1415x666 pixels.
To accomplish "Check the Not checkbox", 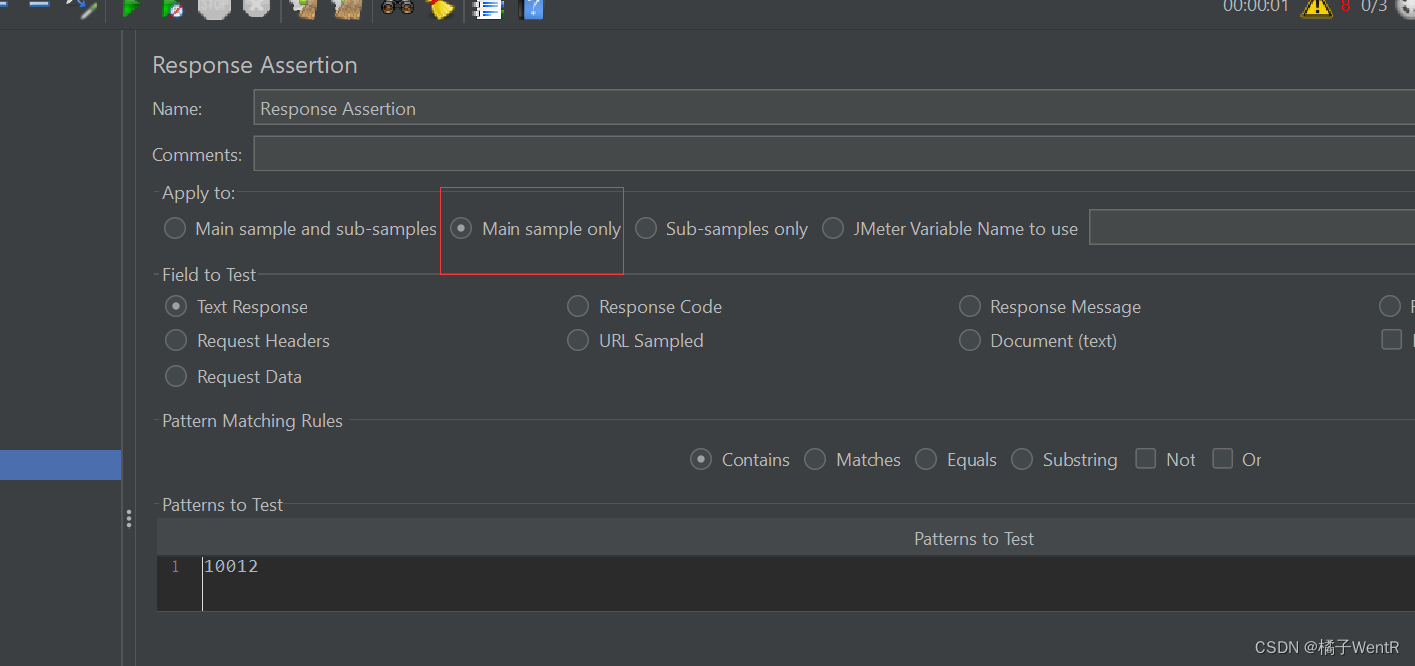I will (x=1145, y=458).
